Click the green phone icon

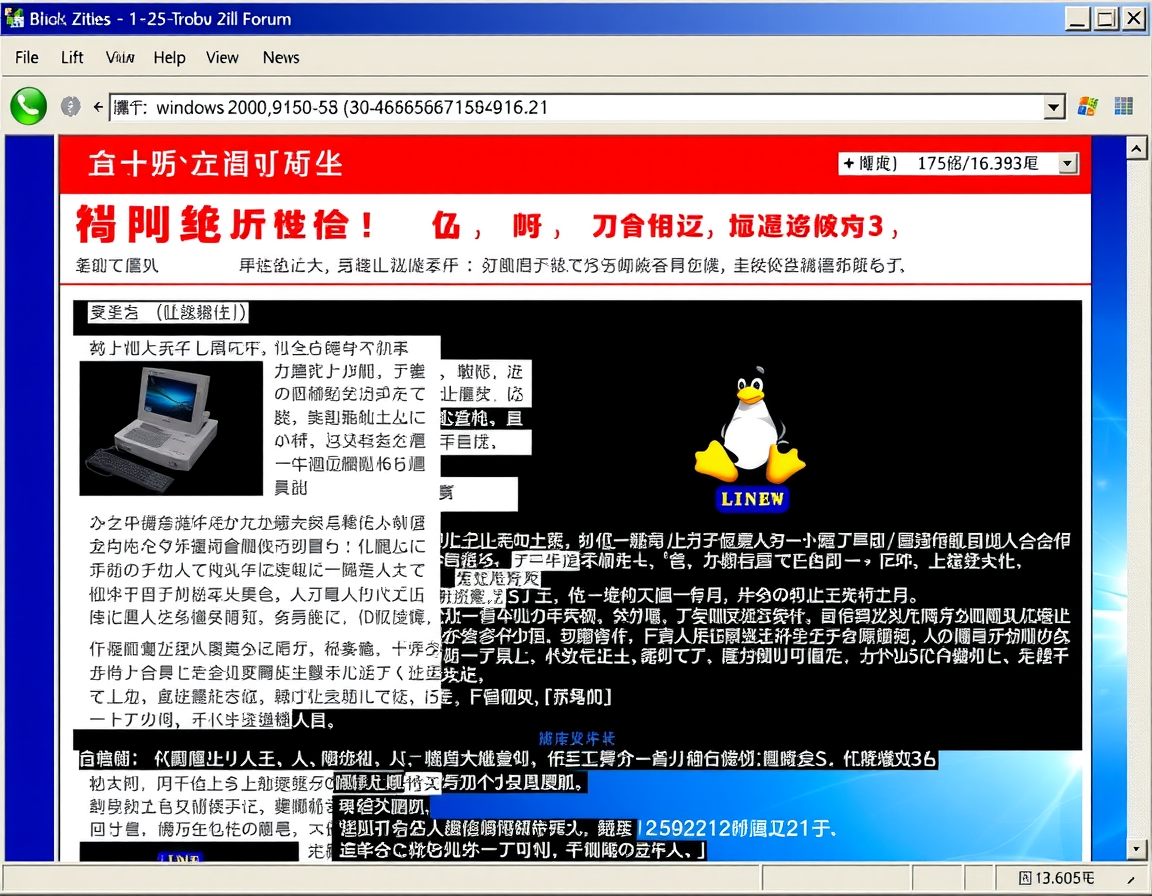pyautogui.click(x=29, y=106)
